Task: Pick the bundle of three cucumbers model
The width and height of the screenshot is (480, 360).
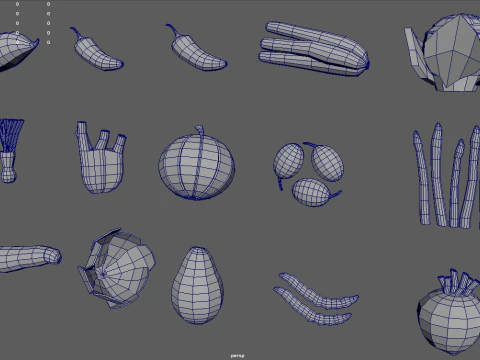Action: point(313,49)
